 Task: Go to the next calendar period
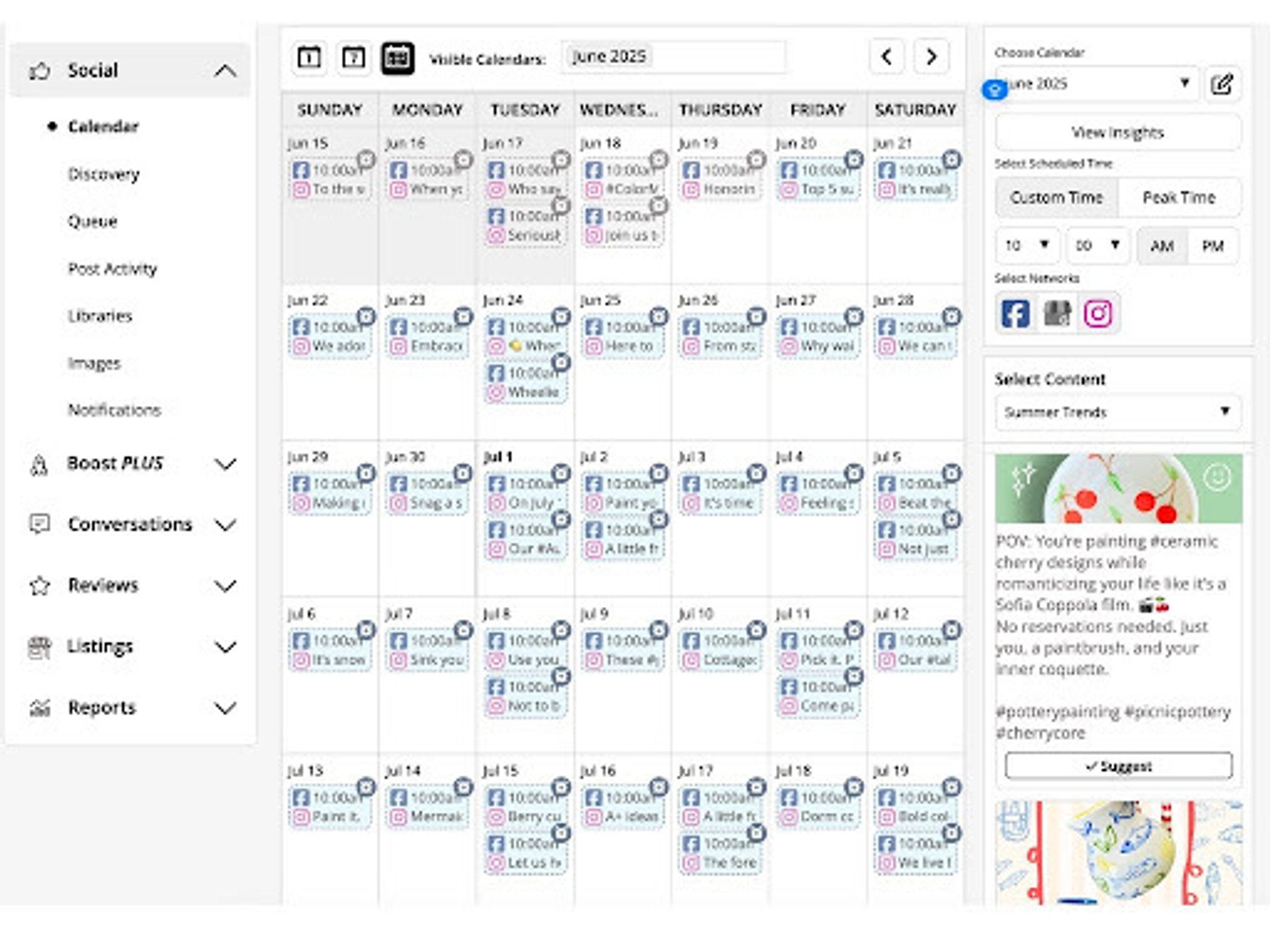pyautogui.click(x=931, y=57)
